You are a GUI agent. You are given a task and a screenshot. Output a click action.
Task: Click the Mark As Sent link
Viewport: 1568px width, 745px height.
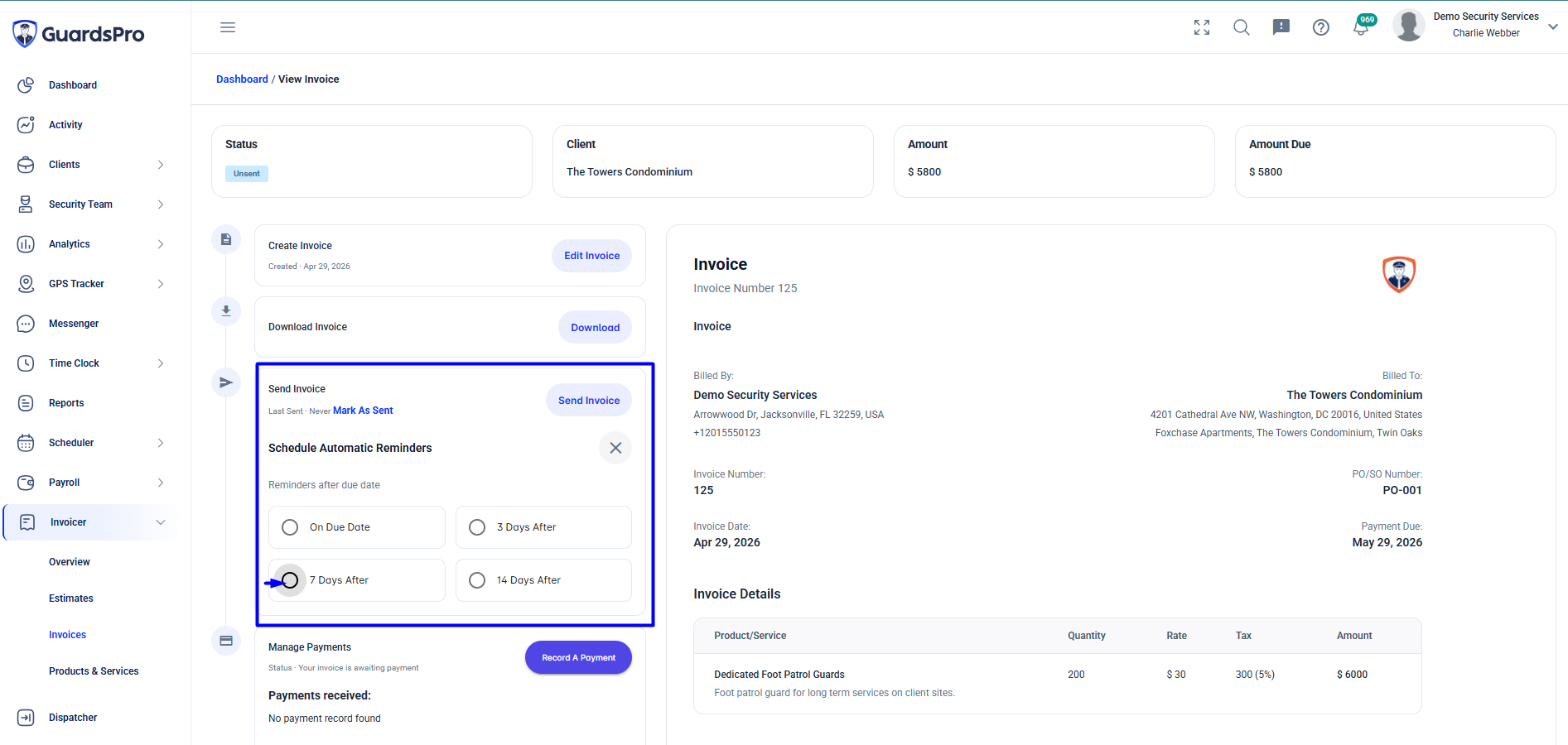click(363, 411)
